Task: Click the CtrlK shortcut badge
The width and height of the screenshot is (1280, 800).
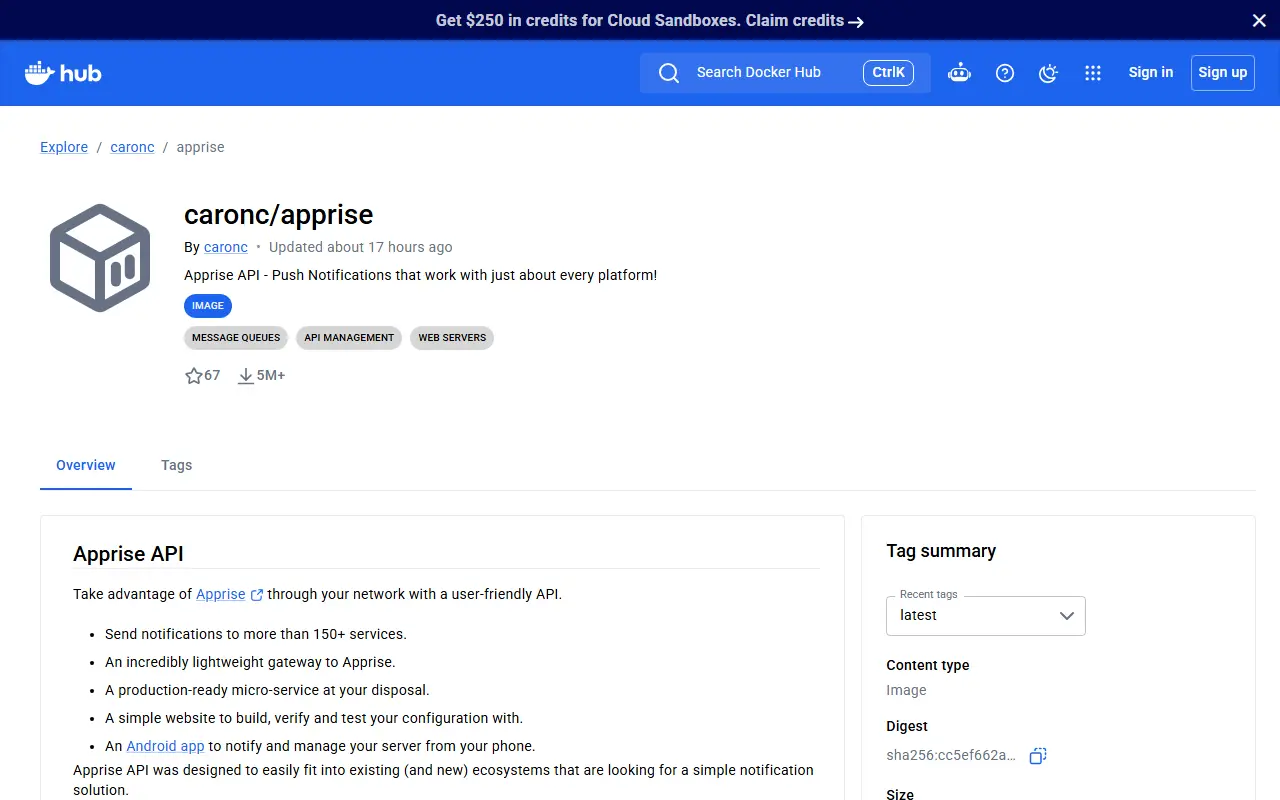Action: click(x=888, y=73)
